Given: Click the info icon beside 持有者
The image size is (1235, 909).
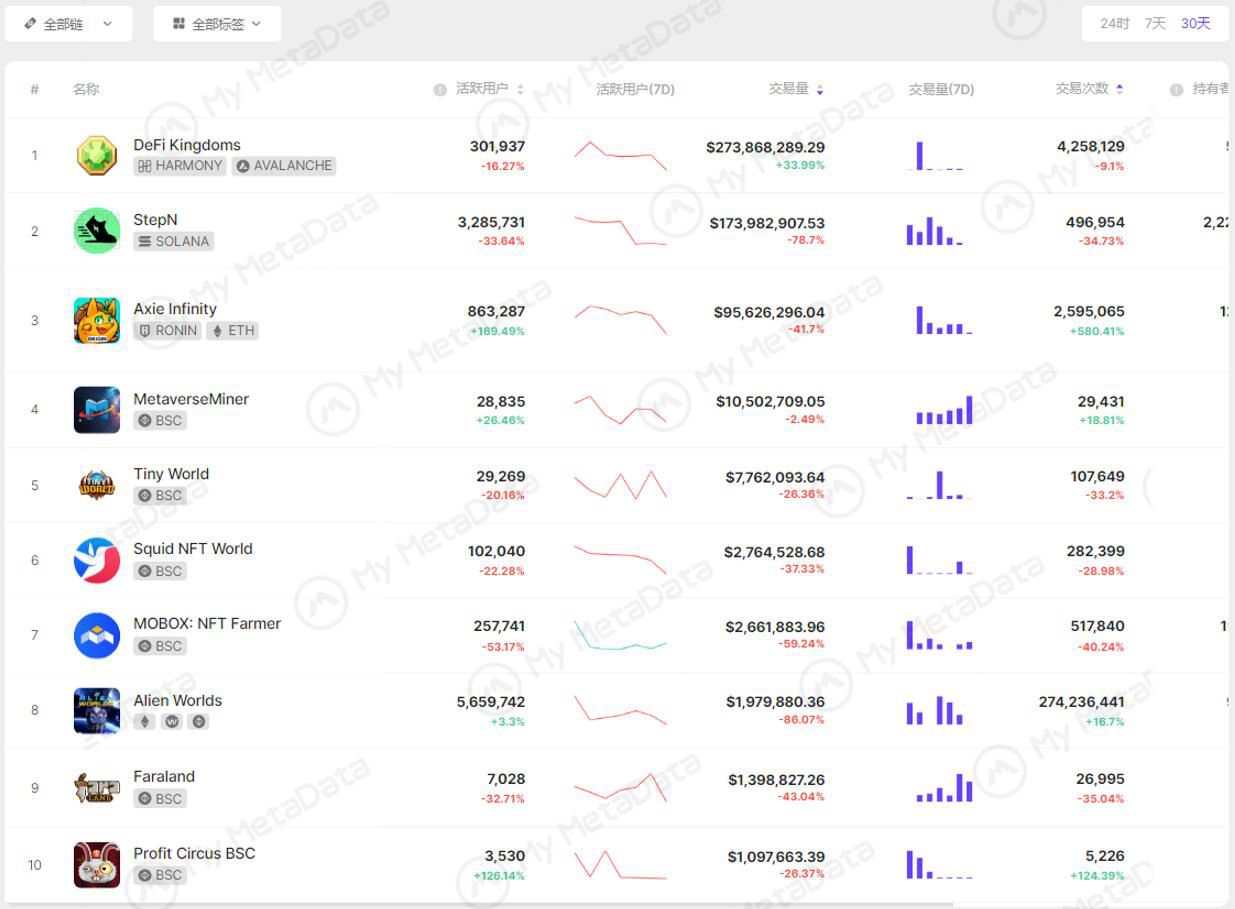Looking at the screenshot, I should point(1176,90).
